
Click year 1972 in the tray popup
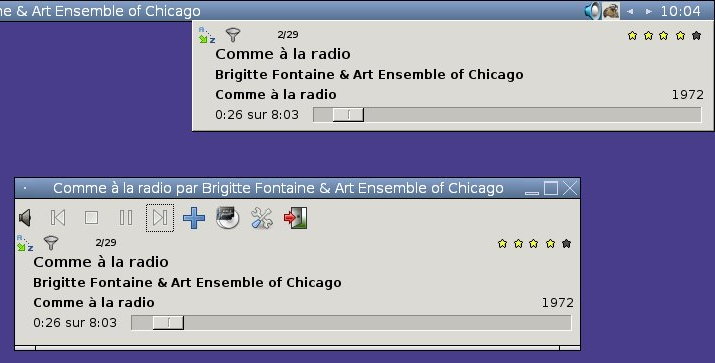[x=688, y=95]
